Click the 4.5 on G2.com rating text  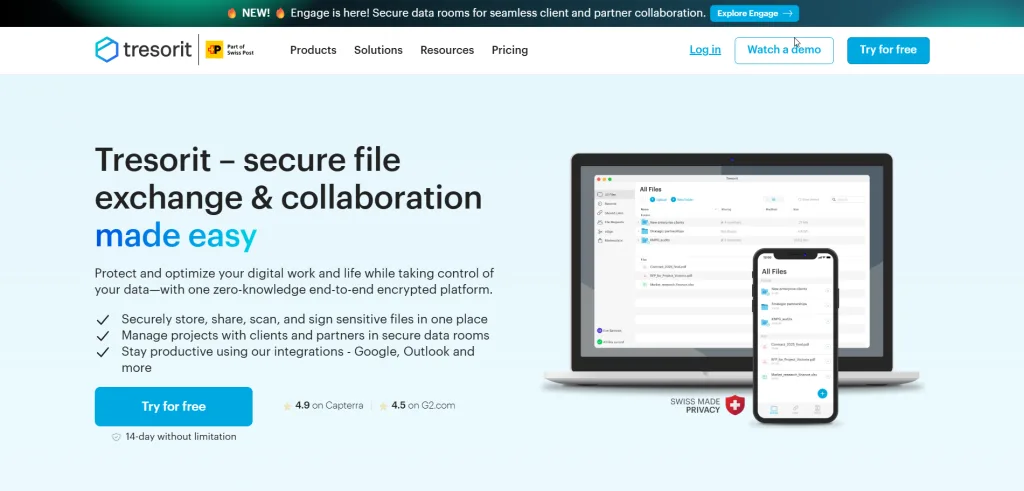coord(423,405)
